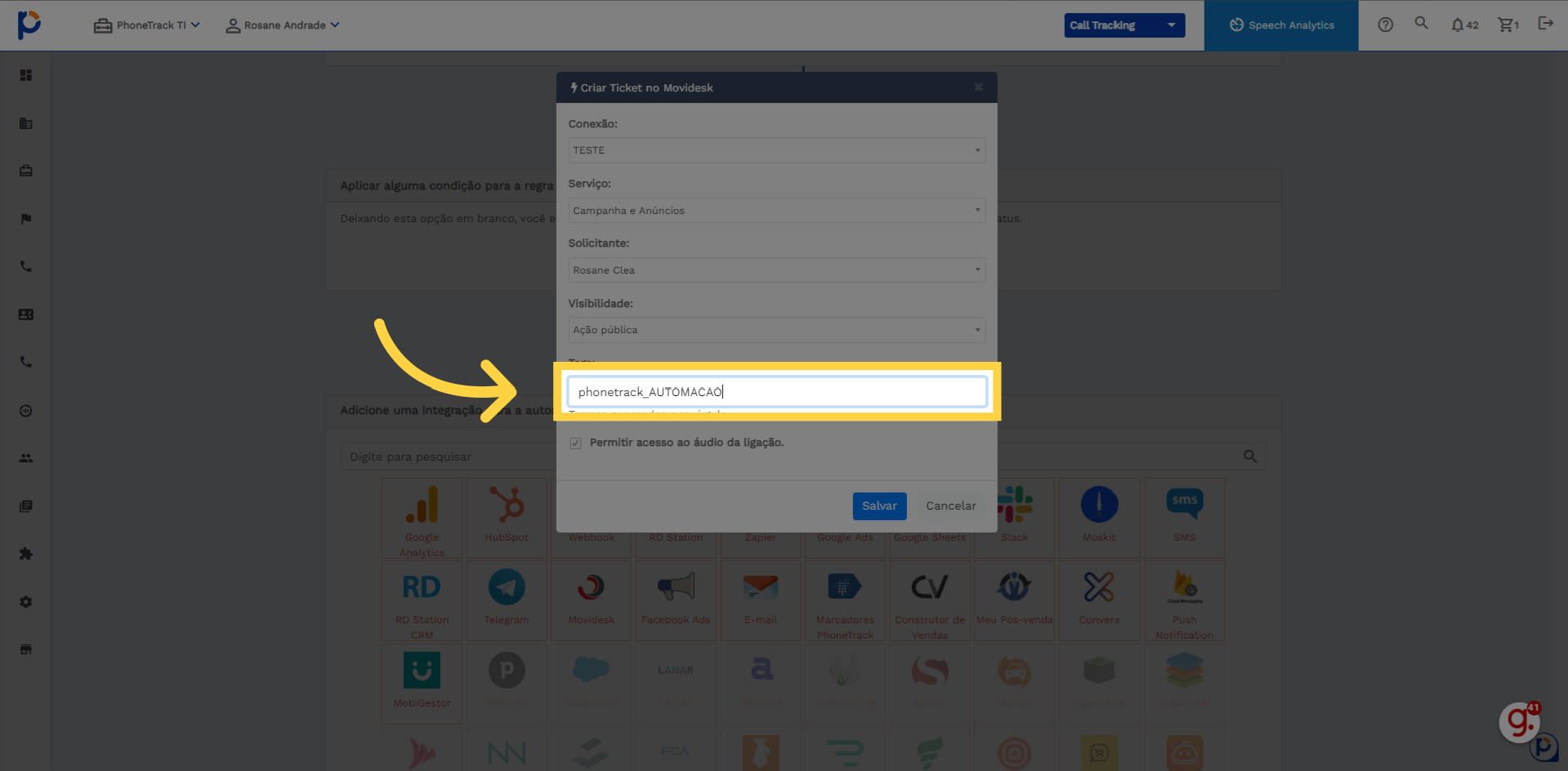
Task: Select the MobiGestor integration
Action: point(422,684)
